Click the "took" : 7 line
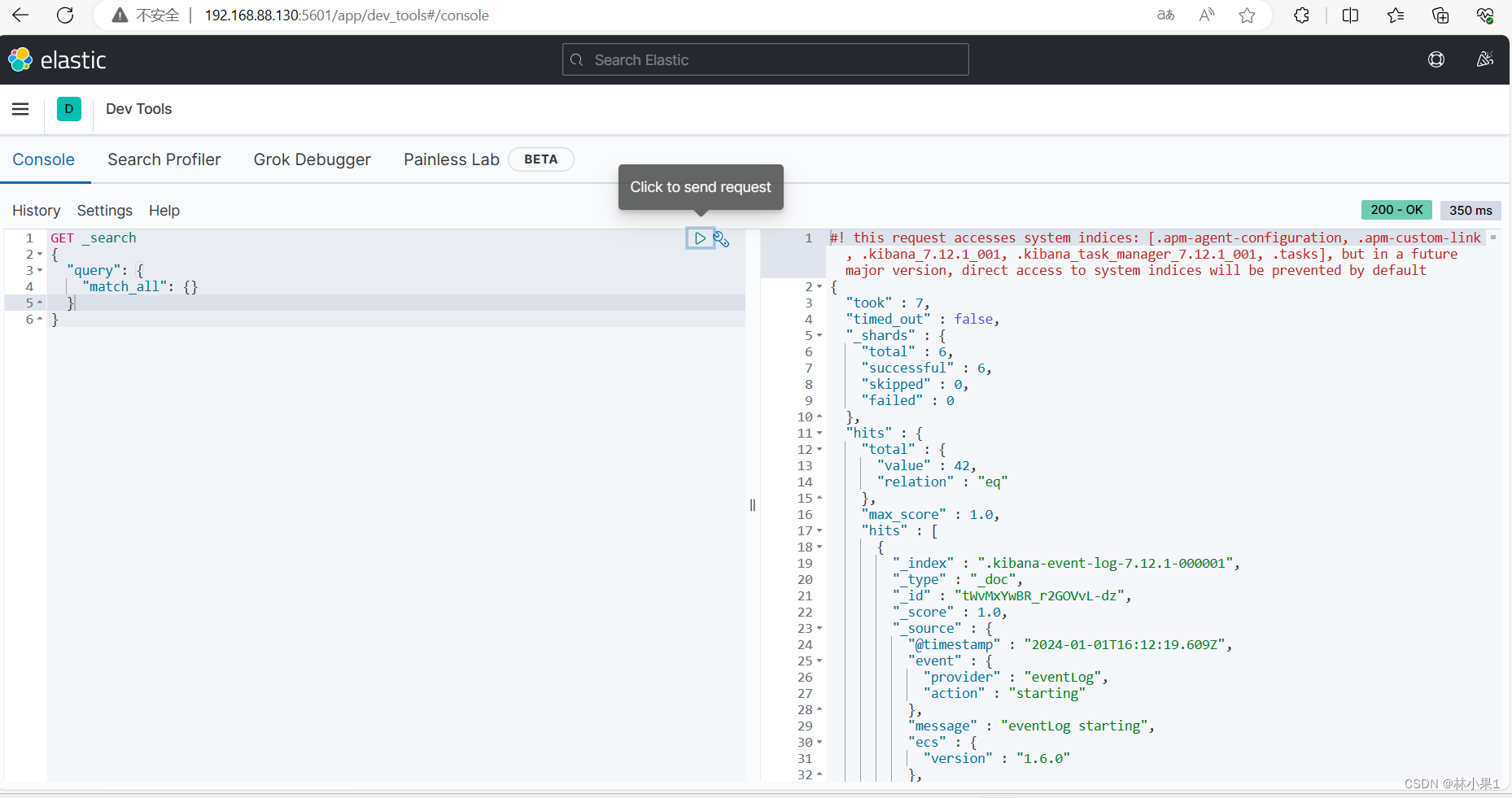Image resolution: width=1512 pixels, height=798 pixels. click(888, 303)
